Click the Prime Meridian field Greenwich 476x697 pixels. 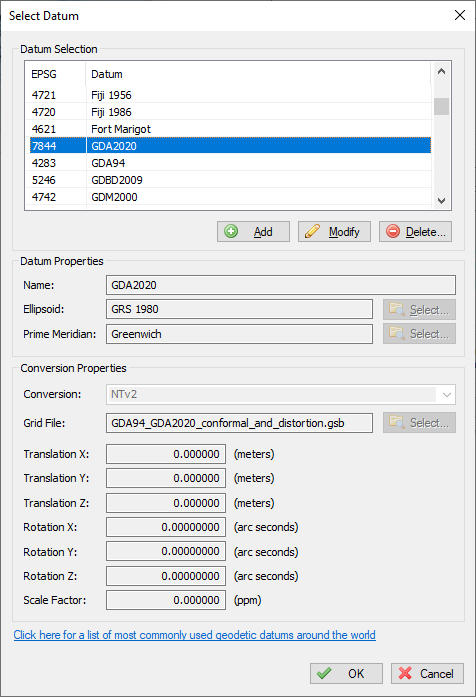tap(239, 334)
